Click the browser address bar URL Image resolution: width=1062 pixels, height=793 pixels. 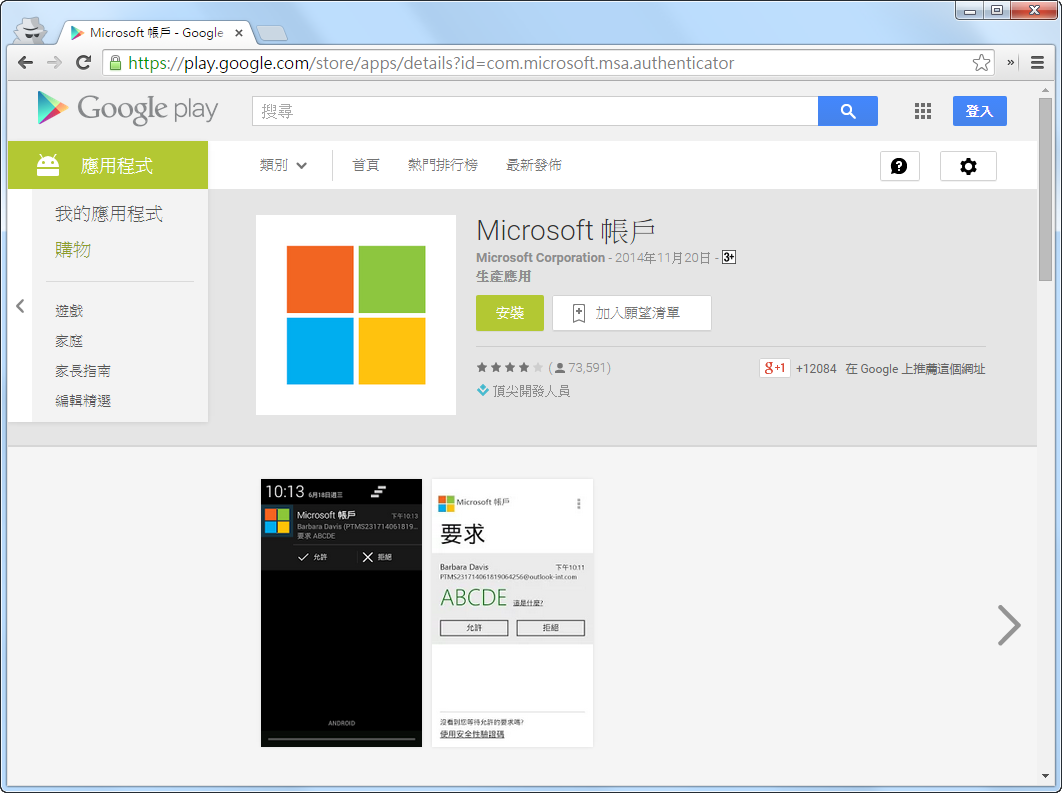tap(431, 63)
